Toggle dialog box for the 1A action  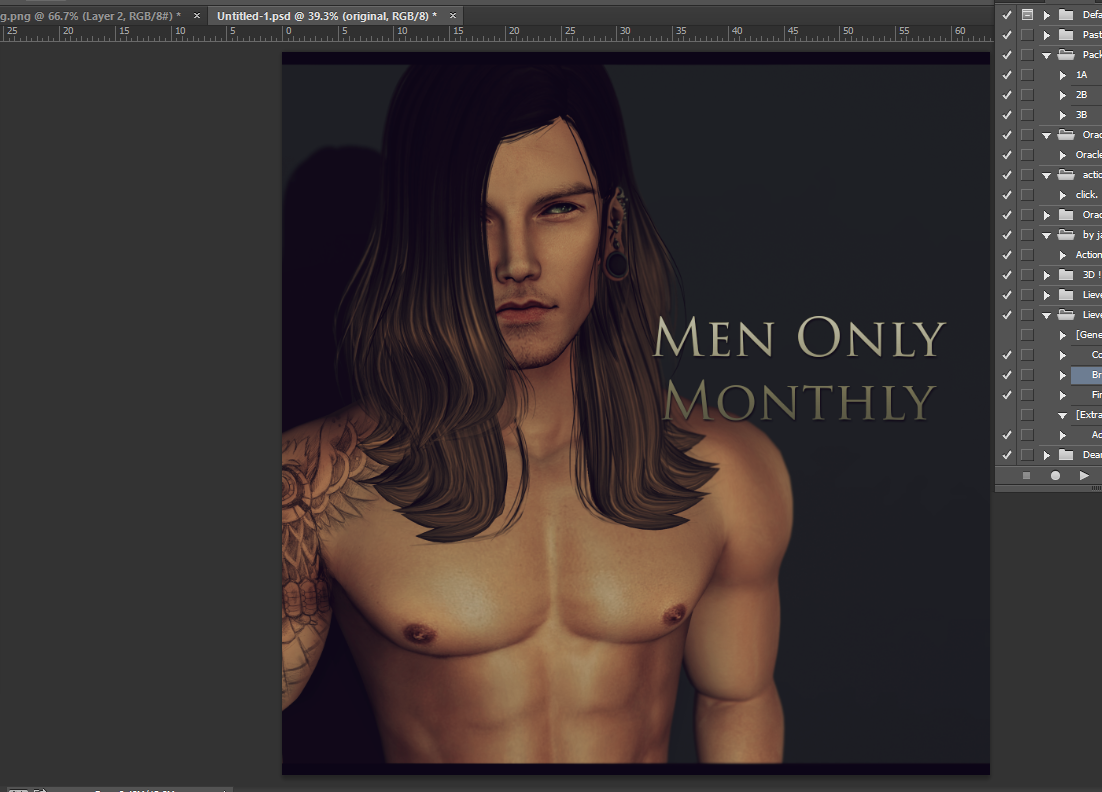click(1028, 74)
